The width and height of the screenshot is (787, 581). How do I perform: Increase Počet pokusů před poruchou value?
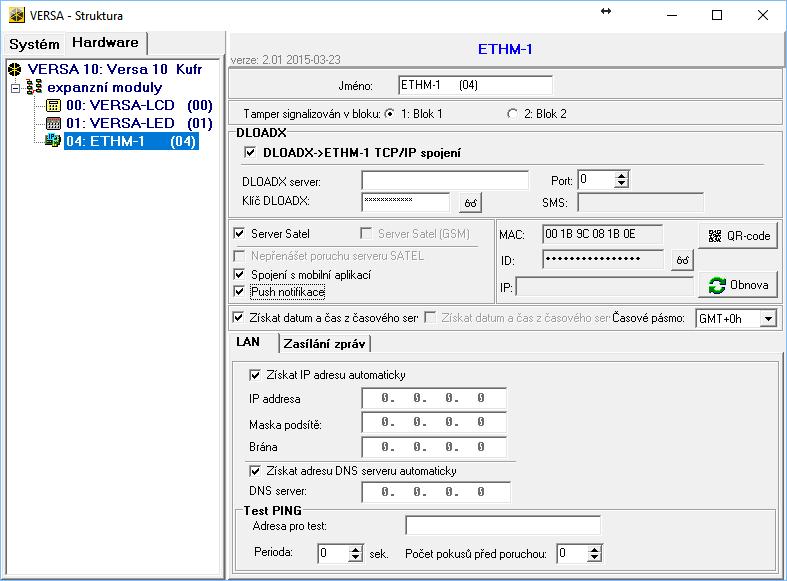tap(594, 550)
